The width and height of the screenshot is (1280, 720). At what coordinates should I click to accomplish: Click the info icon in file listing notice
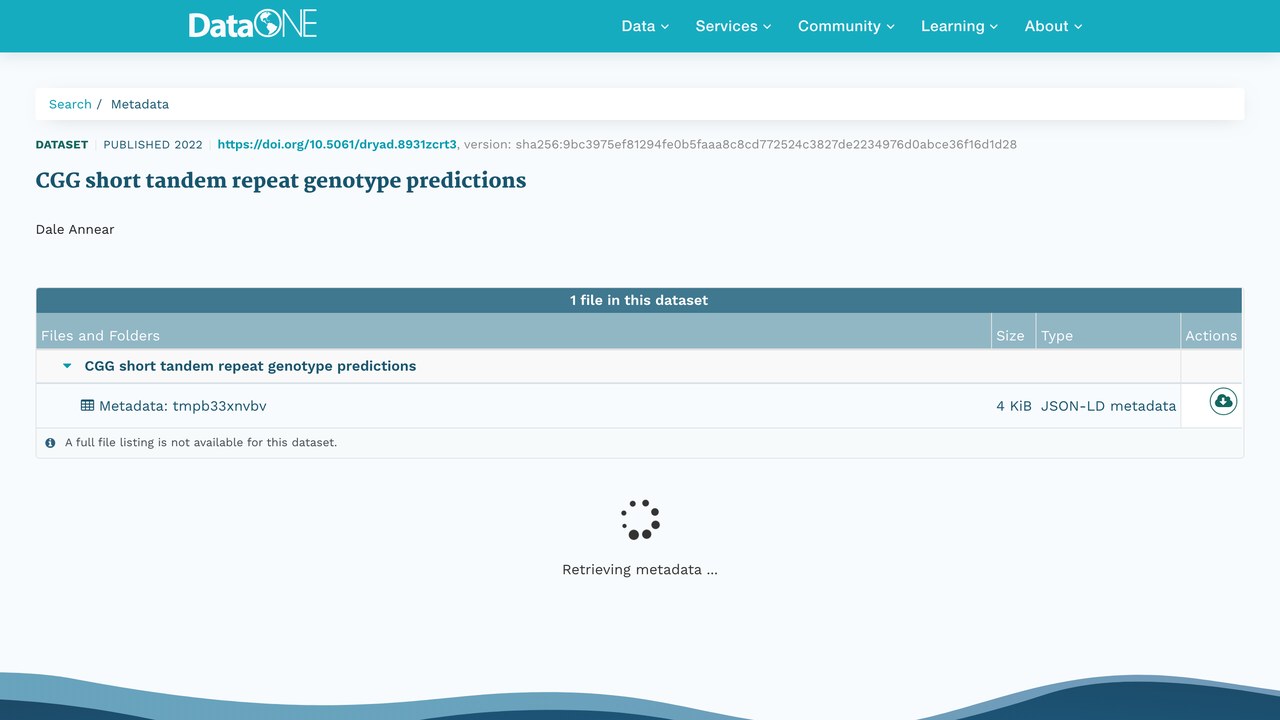pyautogui.click(x=51, y=442)
